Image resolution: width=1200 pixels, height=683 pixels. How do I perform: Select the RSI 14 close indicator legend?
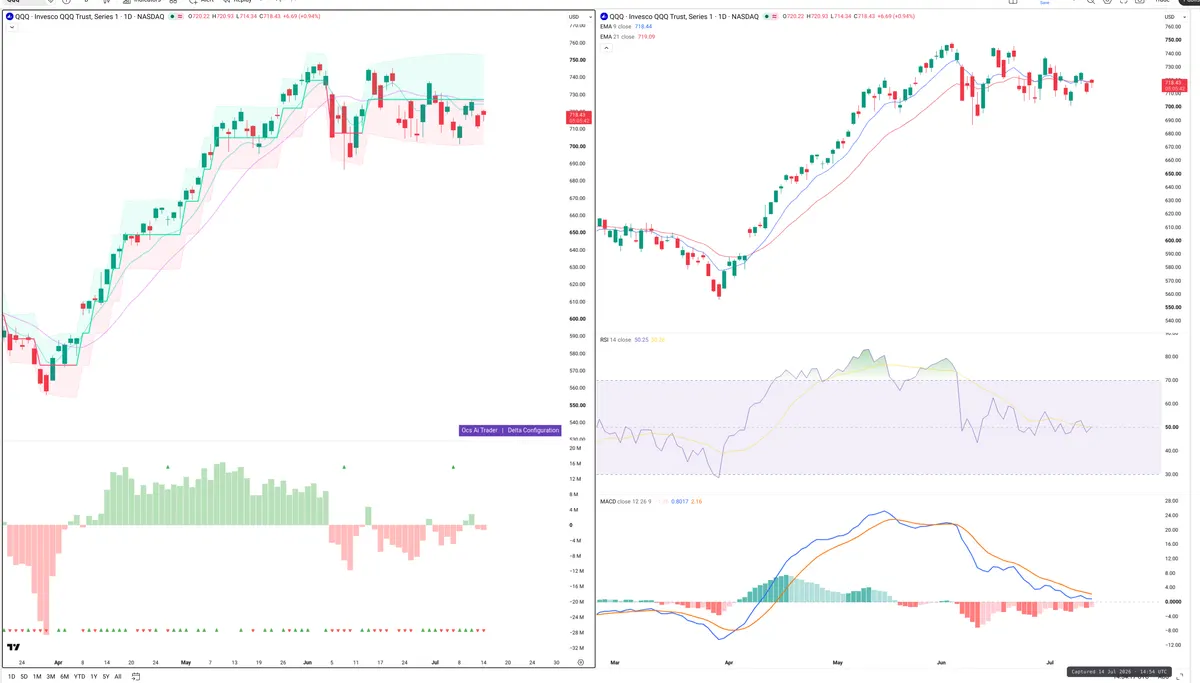click(615, 340)
